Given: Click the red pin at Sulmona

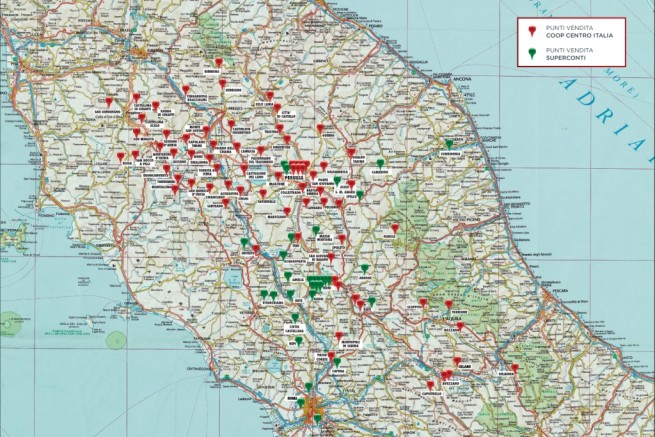Looking at the screenshot, I should (515, 367).
